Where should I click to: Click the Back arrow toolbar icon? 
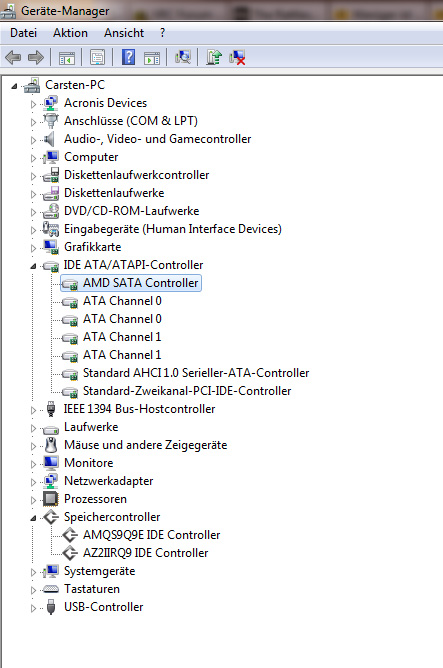13,57
